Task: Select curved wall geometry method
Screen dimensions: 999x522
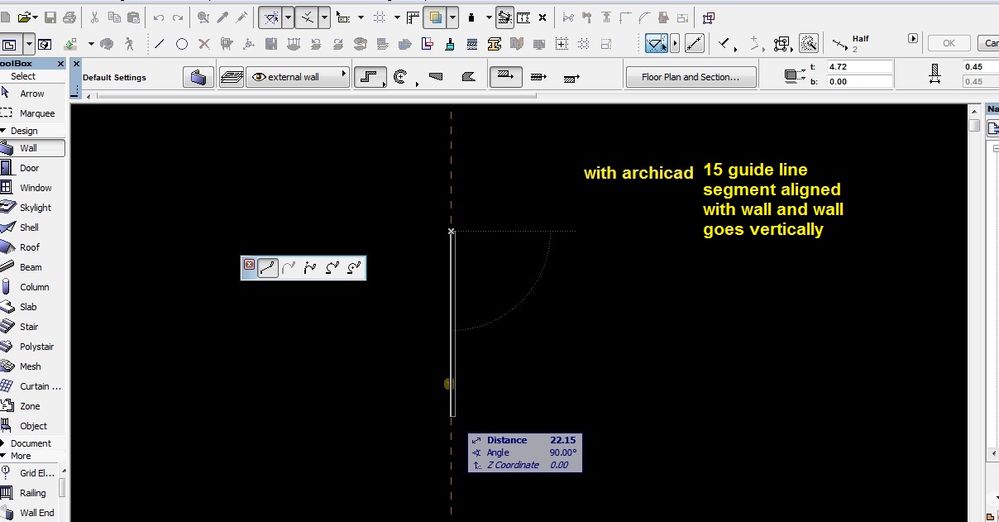Action: pos(401,77)
